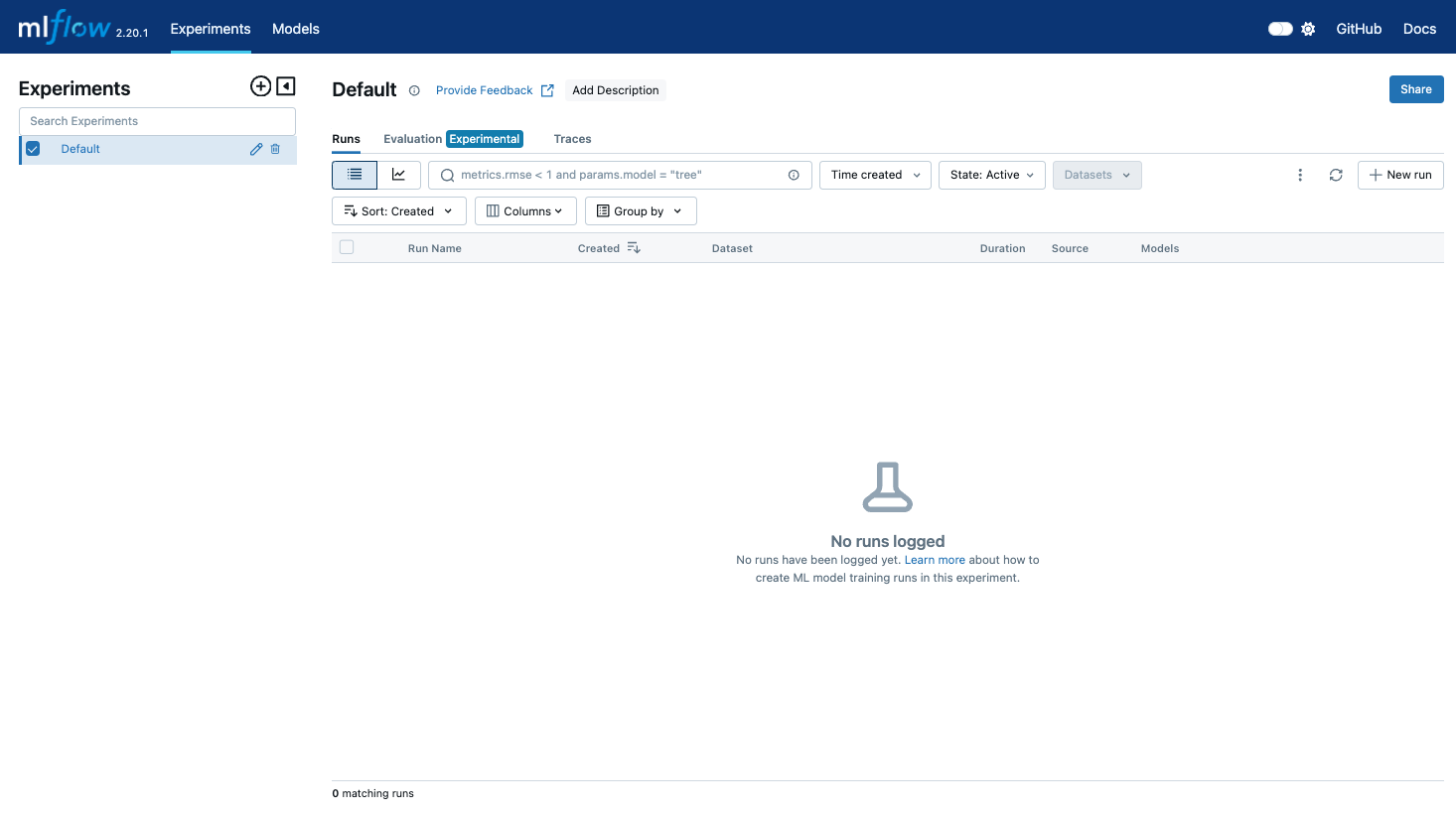Screen dimensions: 1456x814
Task: Click the Dataset column header
Action: (732, 248)
